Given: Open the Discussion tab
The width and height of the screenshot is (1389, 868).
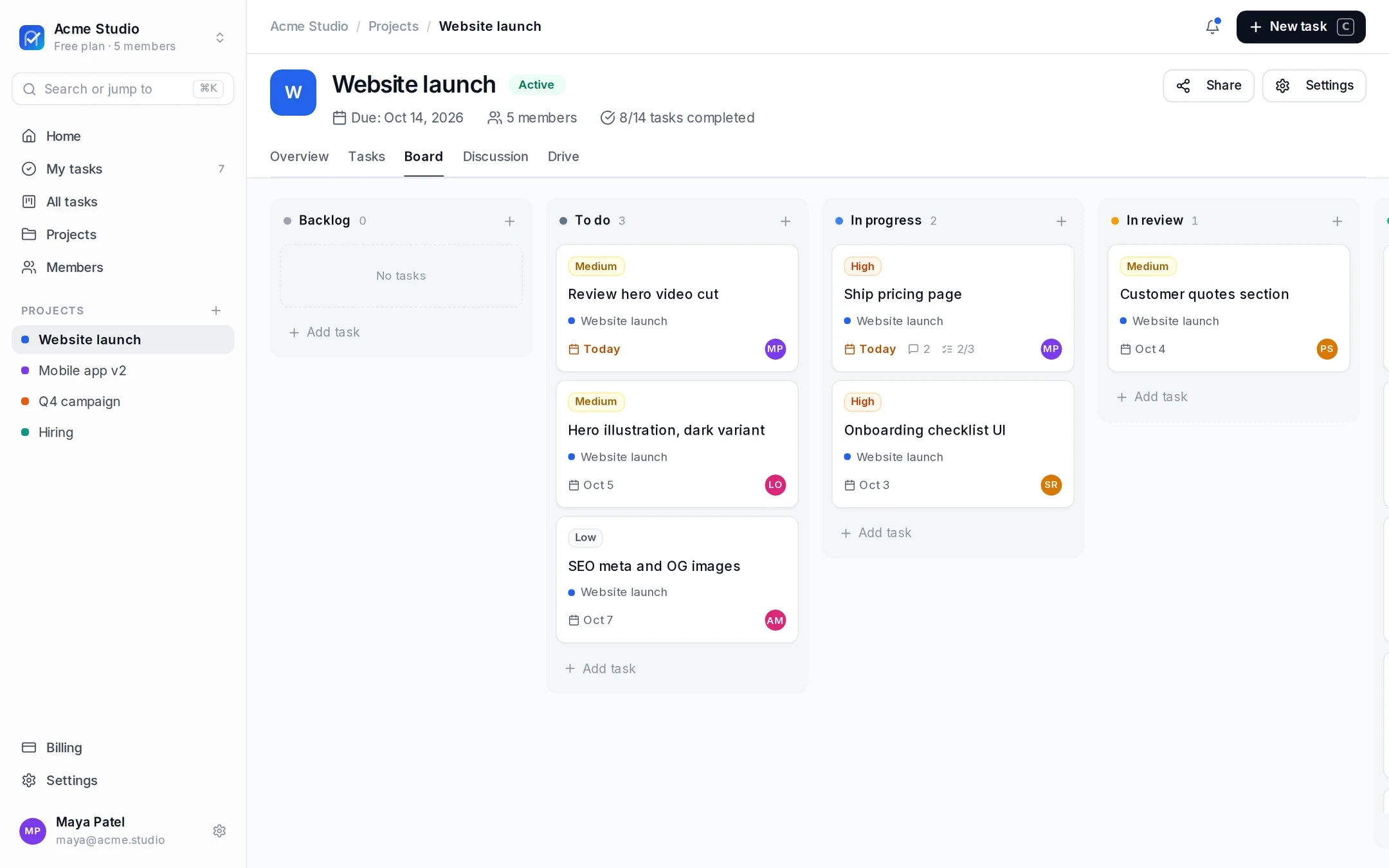Looking at the screenshot, I should tap(495, 156).
